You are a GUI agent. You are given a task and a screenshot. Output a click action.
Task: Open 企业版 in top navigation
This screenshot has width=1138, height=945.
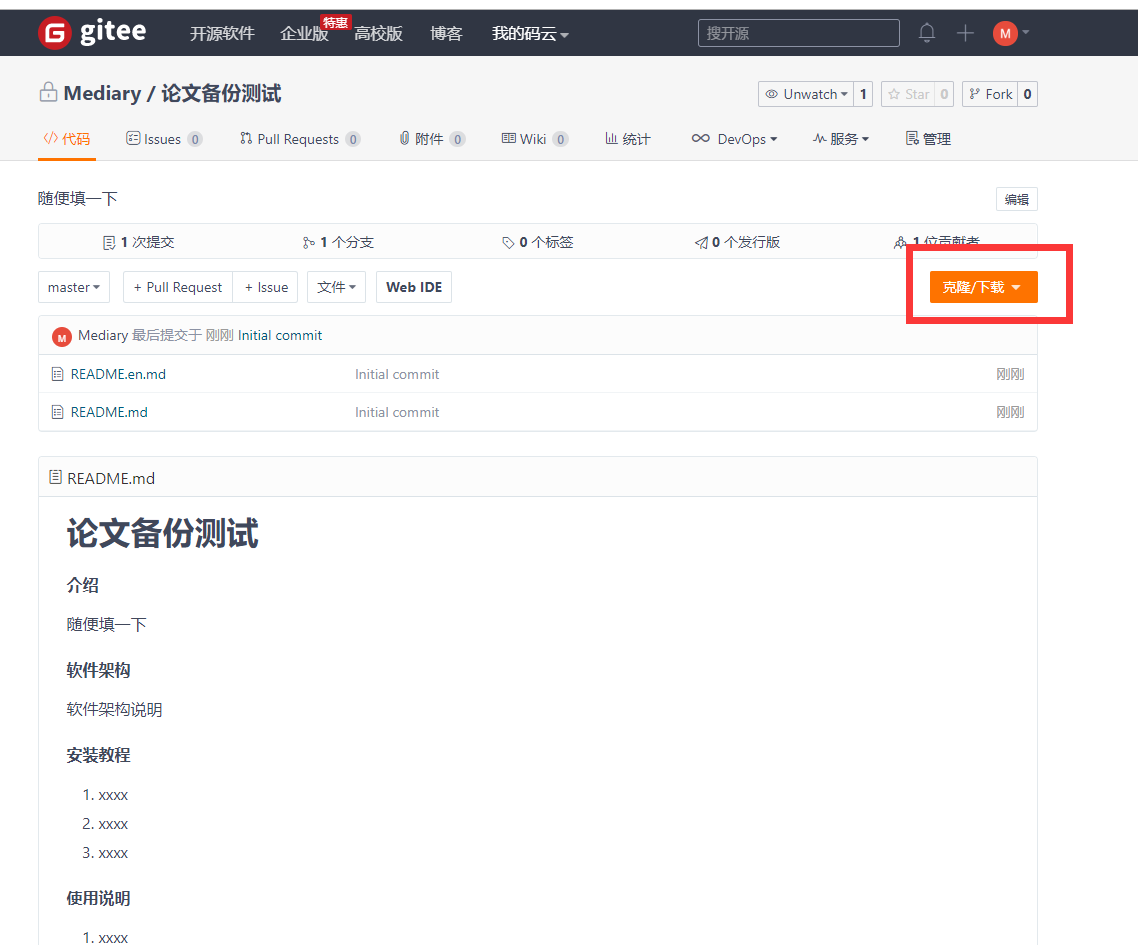click(x=304, y=33)
